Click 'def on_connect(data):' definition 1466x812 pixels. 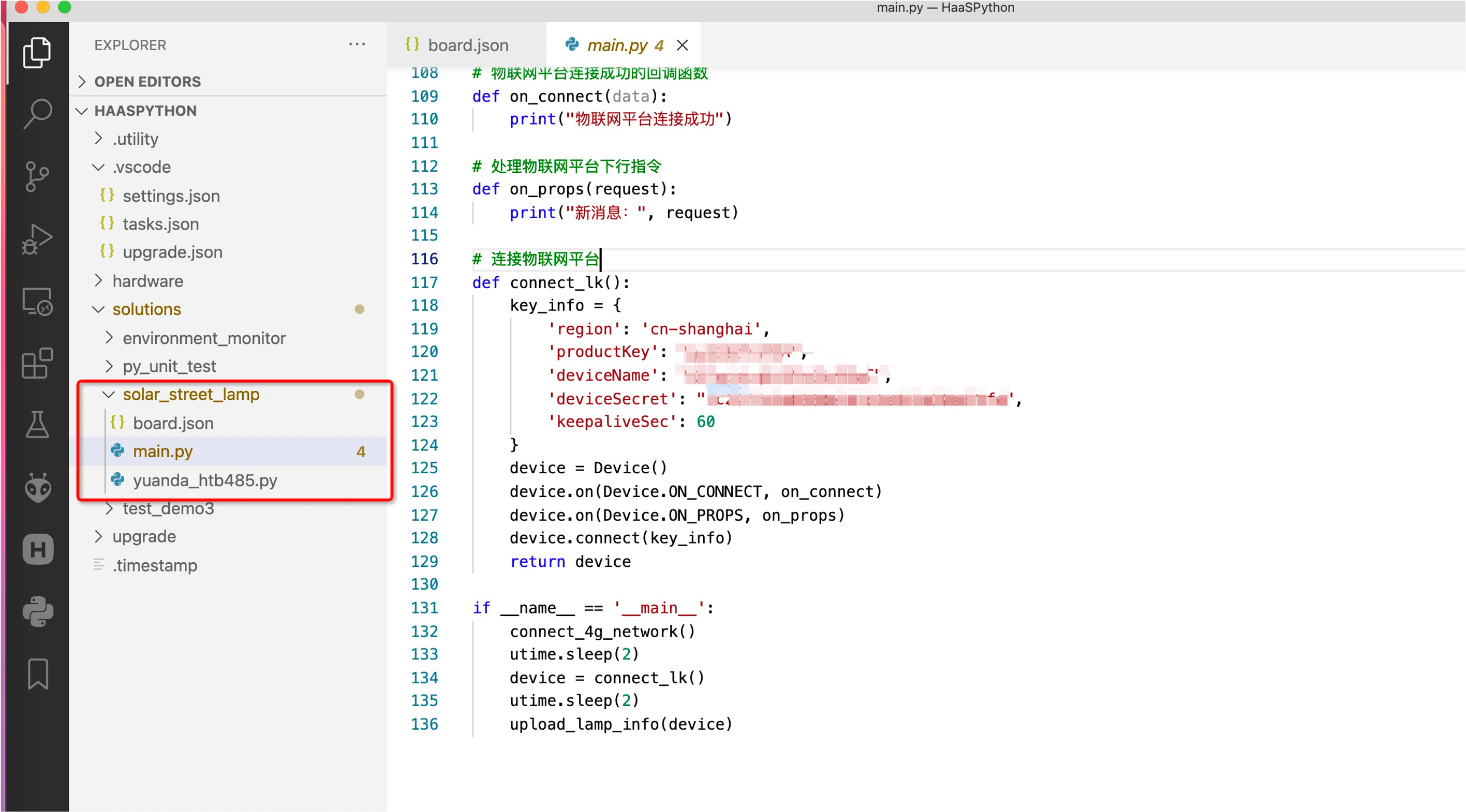tap(570, 97)
